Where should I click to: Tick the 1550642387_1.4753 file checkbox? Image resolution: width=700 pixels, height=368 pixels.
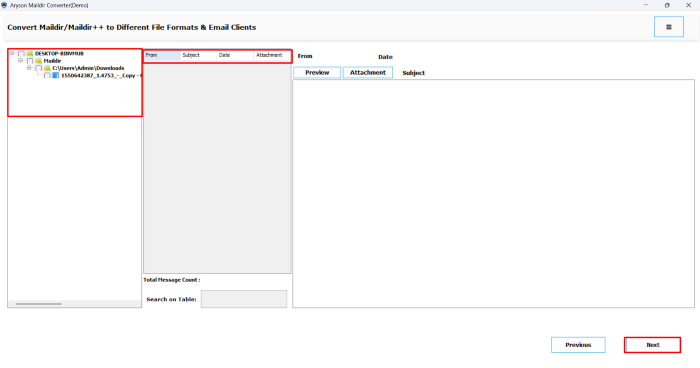[47, 75]
